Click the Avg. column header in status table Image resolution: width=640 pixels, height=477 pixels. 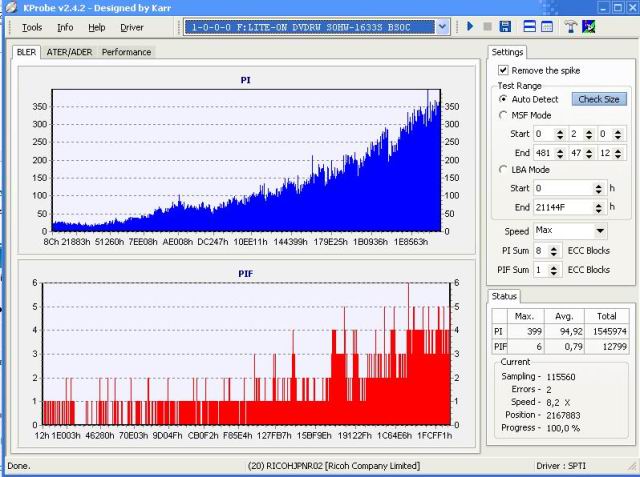(x=564, y=316)
